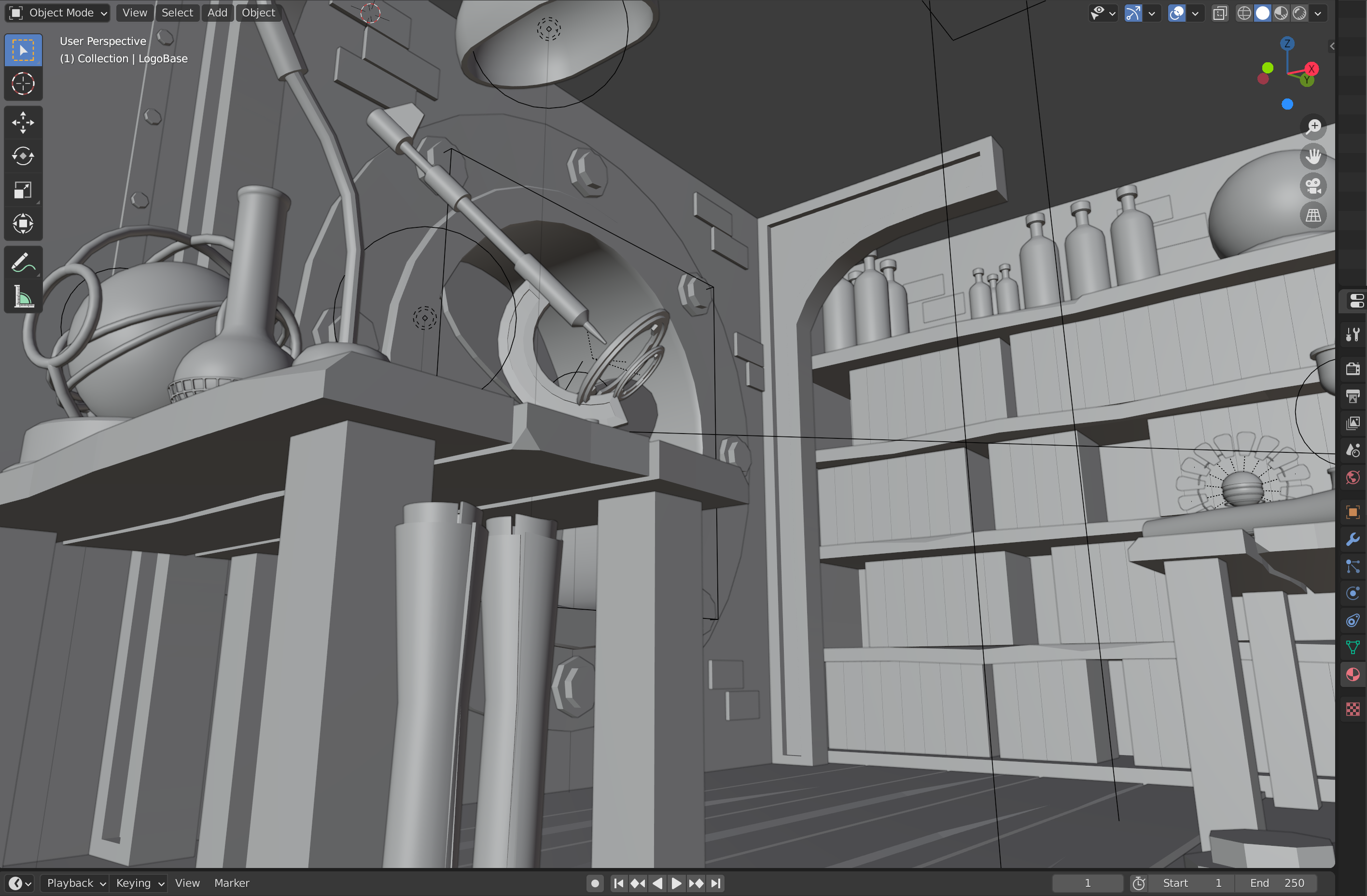This screenshot has height=896, width=1367.
Task: Switch to Solid viewport shading
Action: (x=1262, y=13)
